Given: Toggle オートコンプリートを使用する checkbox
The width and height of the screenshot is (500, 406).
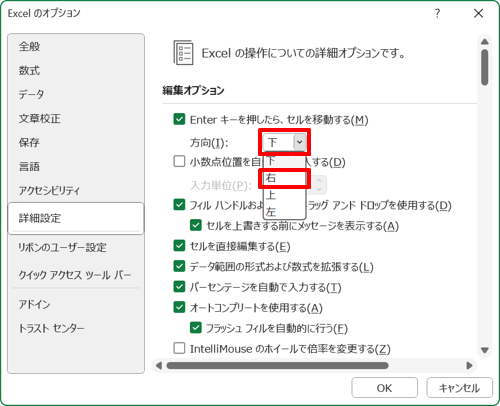Looking at the screenshot, I should tap(179, 307).
